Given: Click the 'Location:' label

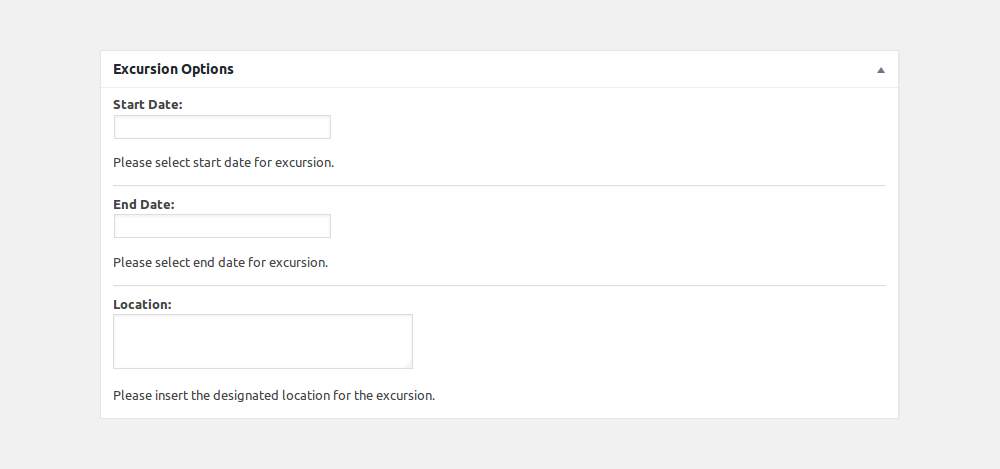Looking at the screenshot, I should point(142,305).
